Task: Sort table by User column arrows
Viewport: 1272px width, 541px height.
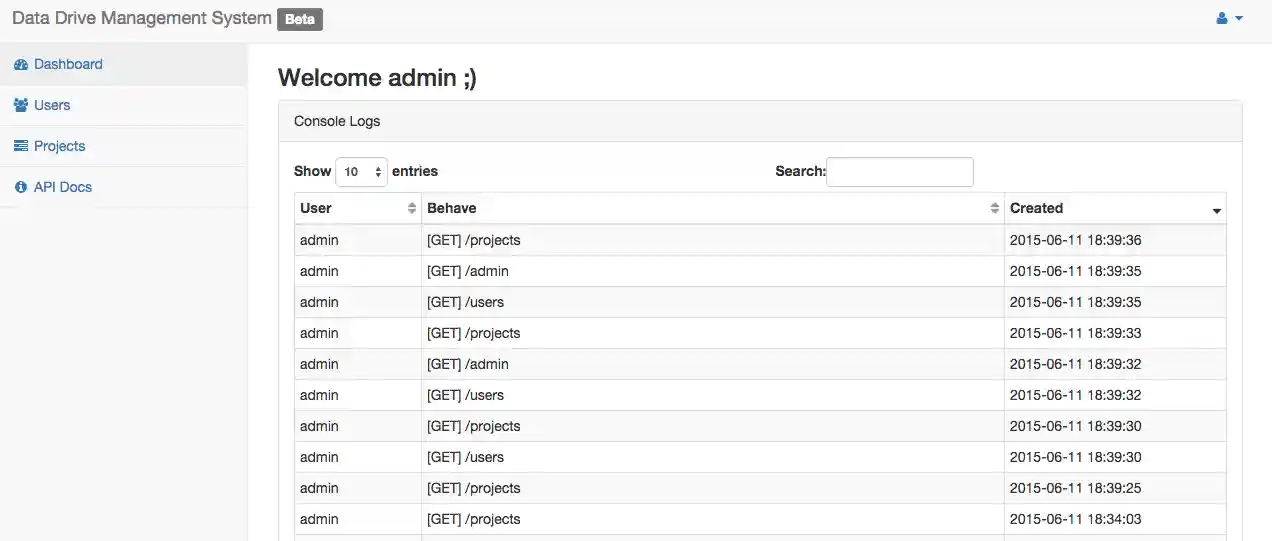Action: [412, 208]
